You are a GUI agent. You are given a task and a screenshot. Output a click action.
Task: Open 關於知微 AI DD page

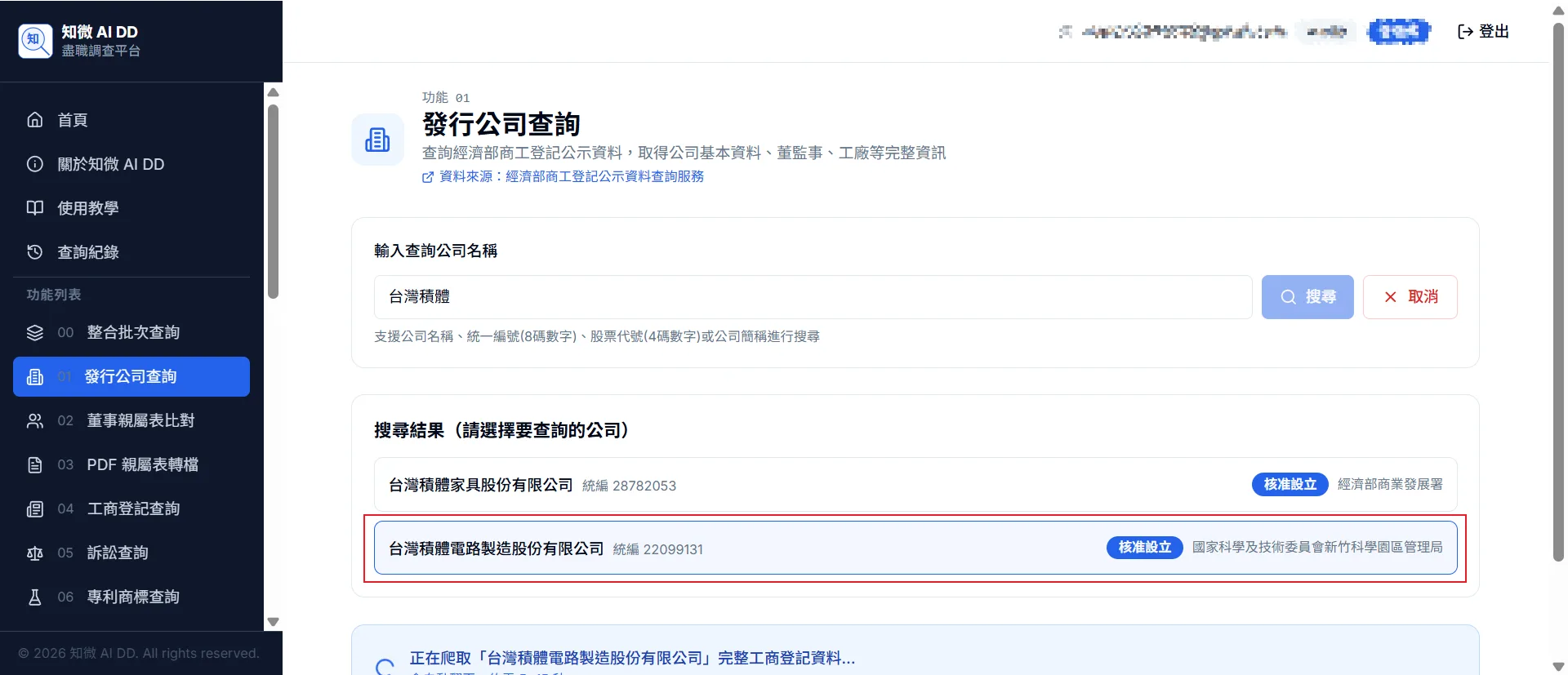(x=131, y=164)
